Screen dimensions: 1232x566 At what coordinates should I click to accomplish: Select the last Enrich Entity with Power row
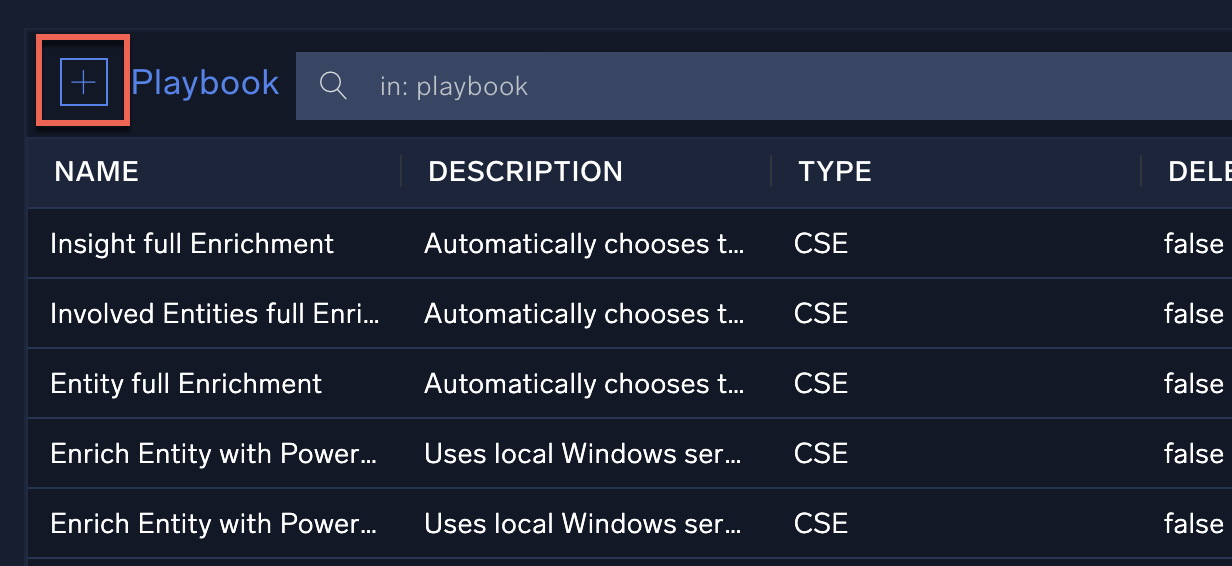215,523
